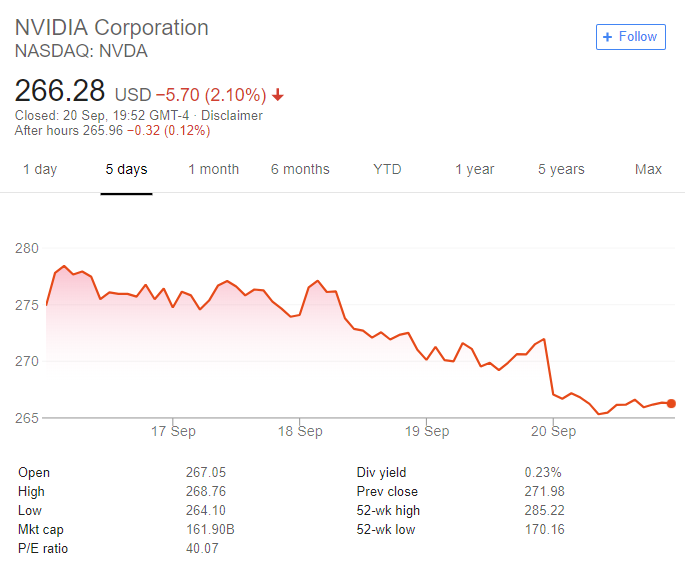Select the 5 days tab
The width and height of the screenshot is (685, 569).
pyautogui.click(x=126, y=169)
